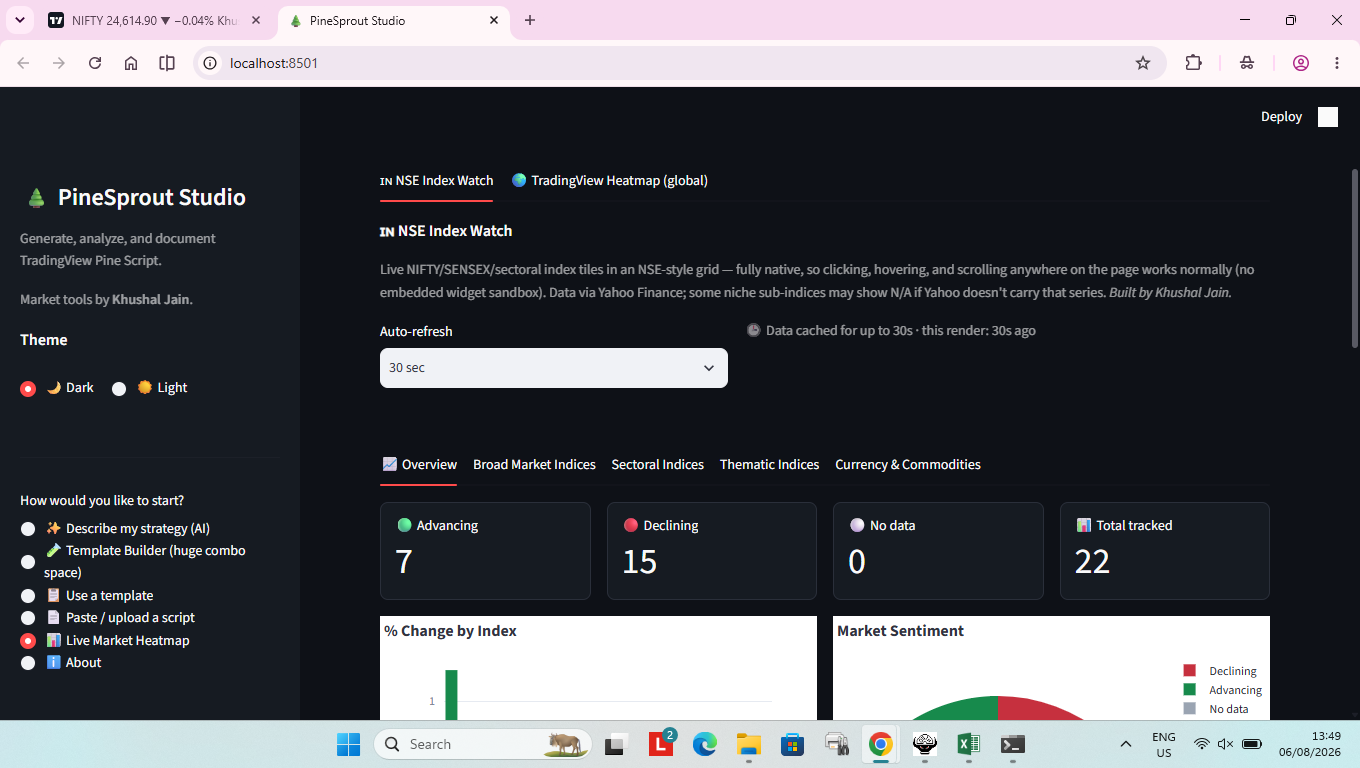
Task: Show hidden system tray icons
Action: pos(1126,744)
